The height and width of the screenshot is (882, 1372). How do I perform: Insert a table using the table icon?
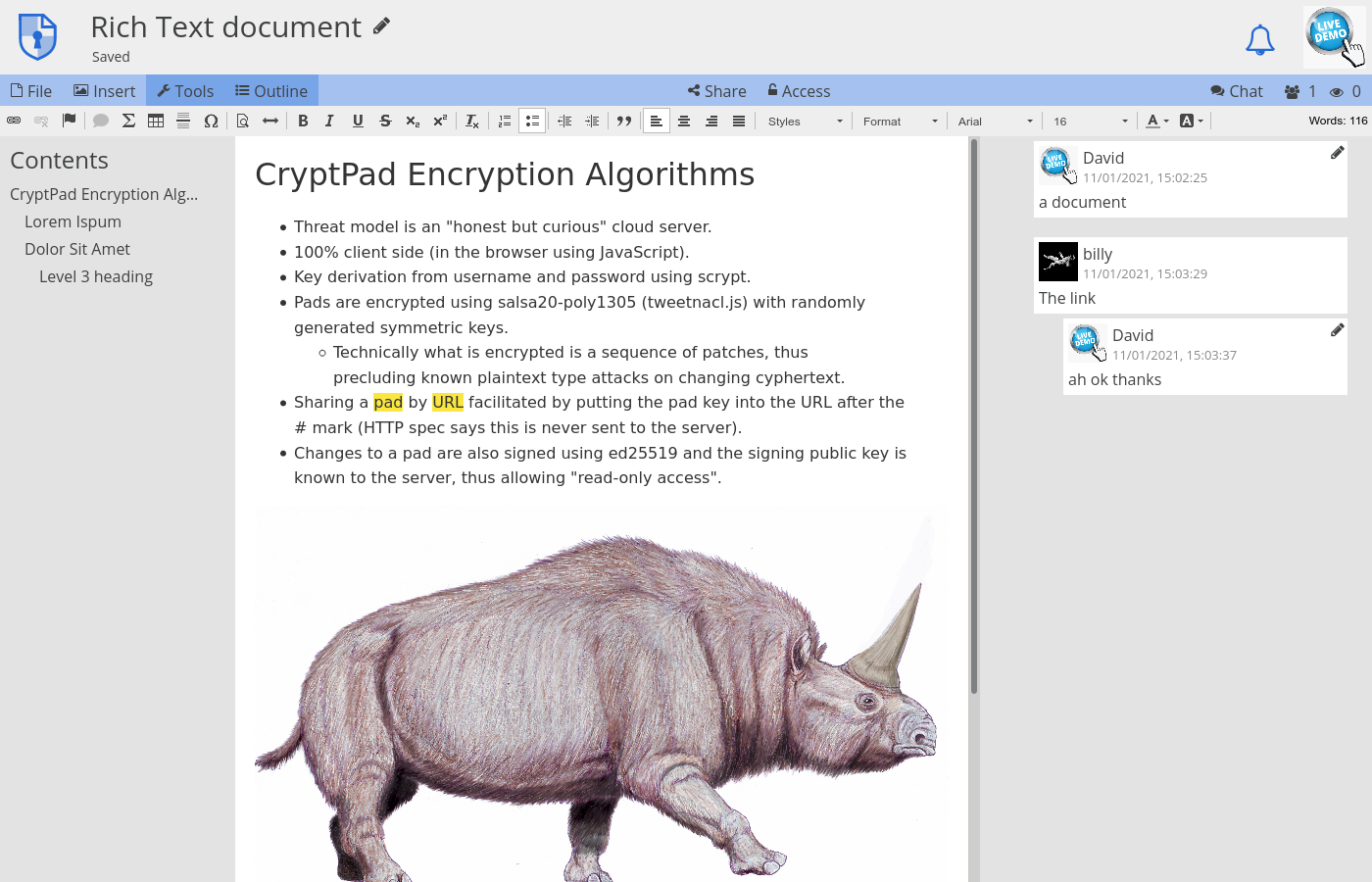pos(156,121)
